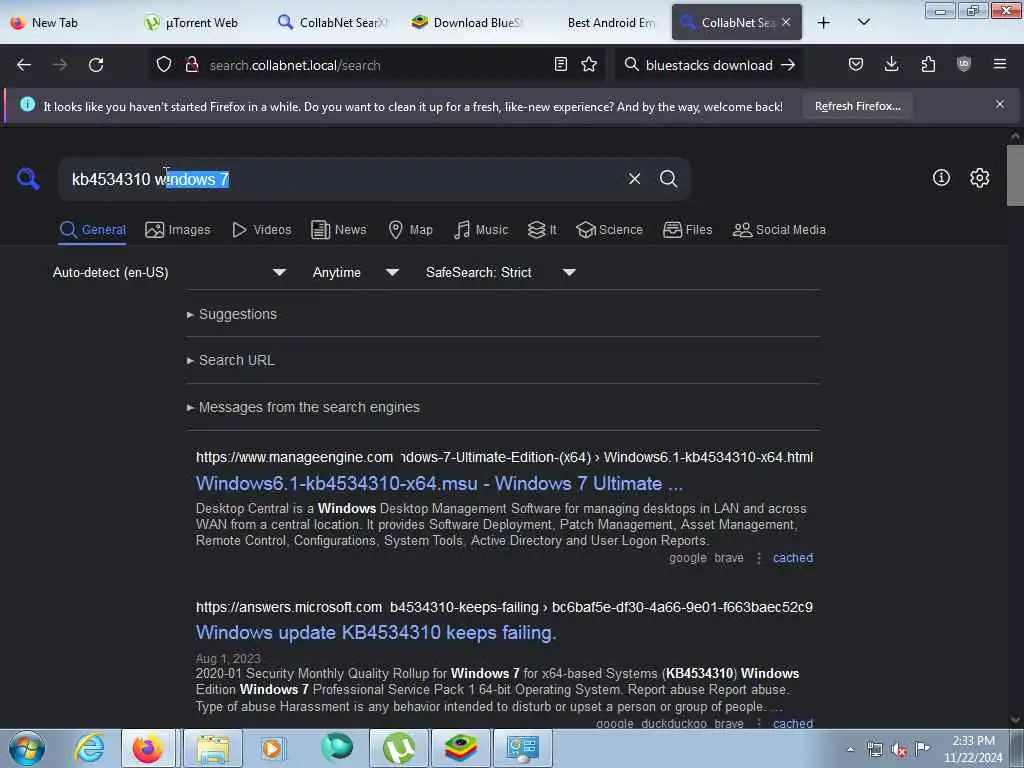Open language selector Auto-detect dropdown
The height and width of the screenshot is (768, 1024).
coord(170,272)
